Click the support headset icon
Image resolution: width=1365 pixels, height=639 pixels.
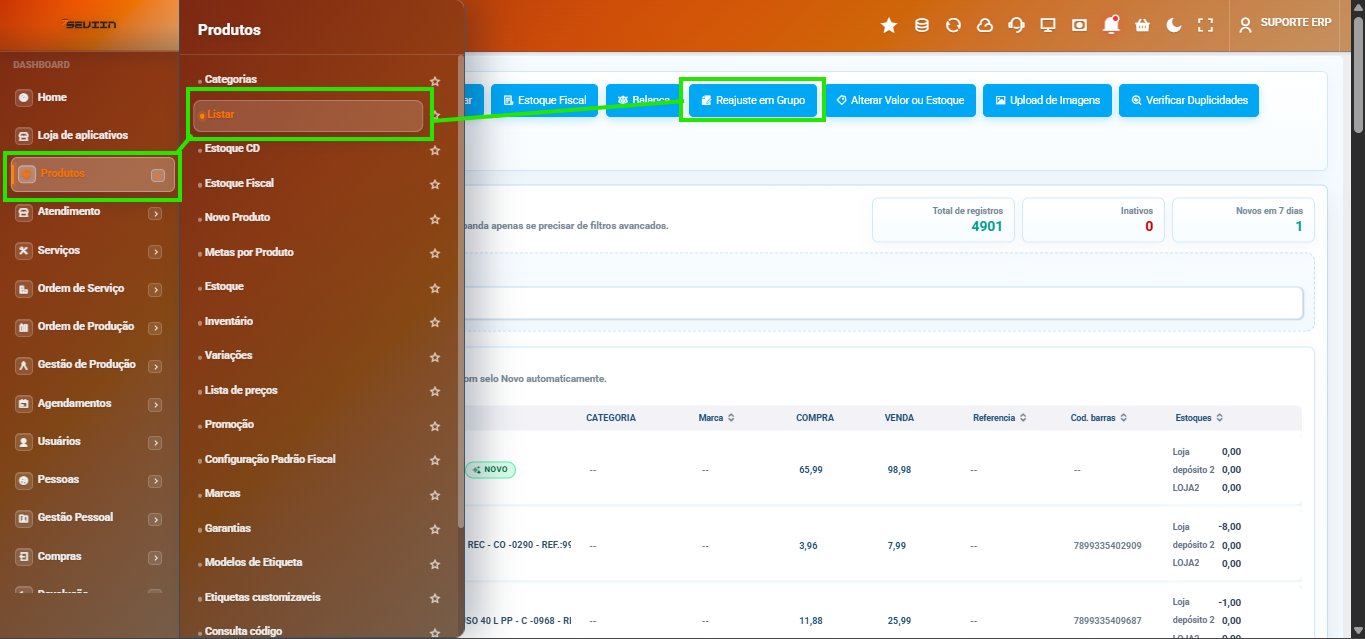(x=1017, y=26)
